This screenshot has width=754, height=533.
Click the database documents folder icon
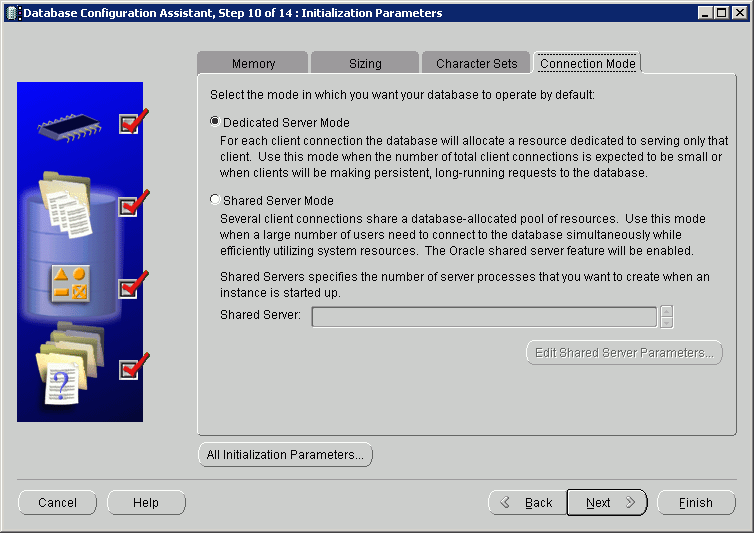pos(65,204)
